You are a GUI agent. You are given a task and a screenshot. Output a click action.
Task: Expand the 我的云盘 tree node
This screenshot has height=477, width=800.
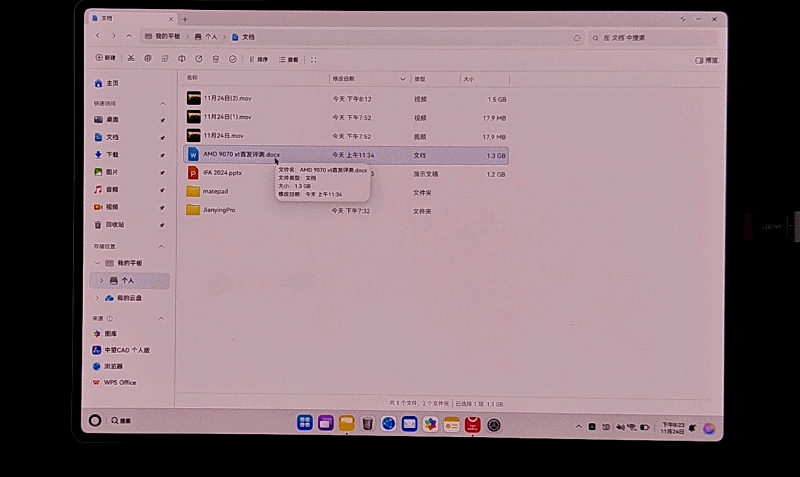tap(98, 298)
